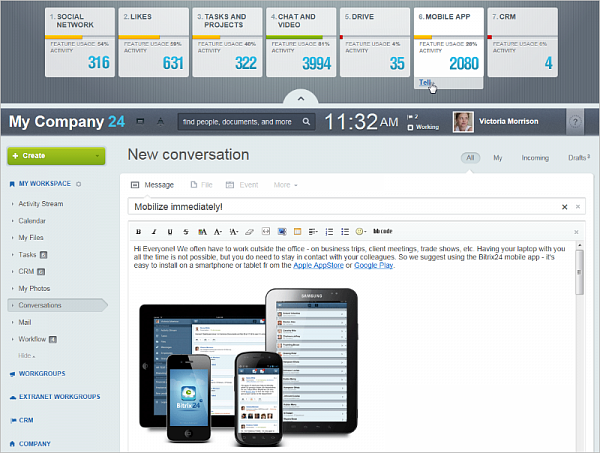
Task: Select the Likes usage card
Action: [153, 42]
